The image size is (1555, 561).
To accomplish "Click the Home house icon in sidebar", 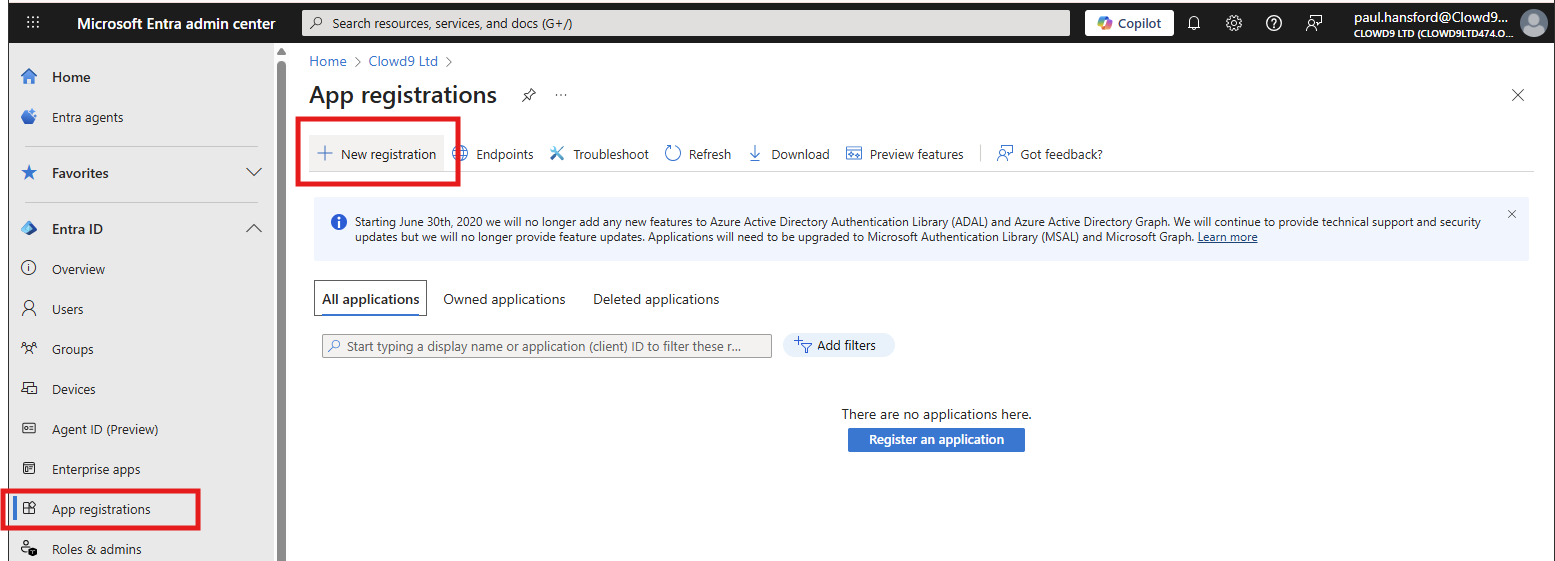I will 30,77.
